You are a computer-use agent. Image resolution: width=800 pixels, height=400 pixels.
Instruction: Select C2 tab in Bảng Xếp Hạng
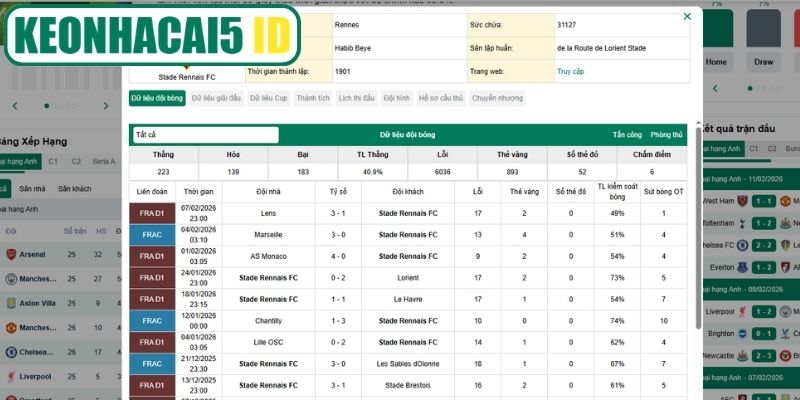(76, 161)
